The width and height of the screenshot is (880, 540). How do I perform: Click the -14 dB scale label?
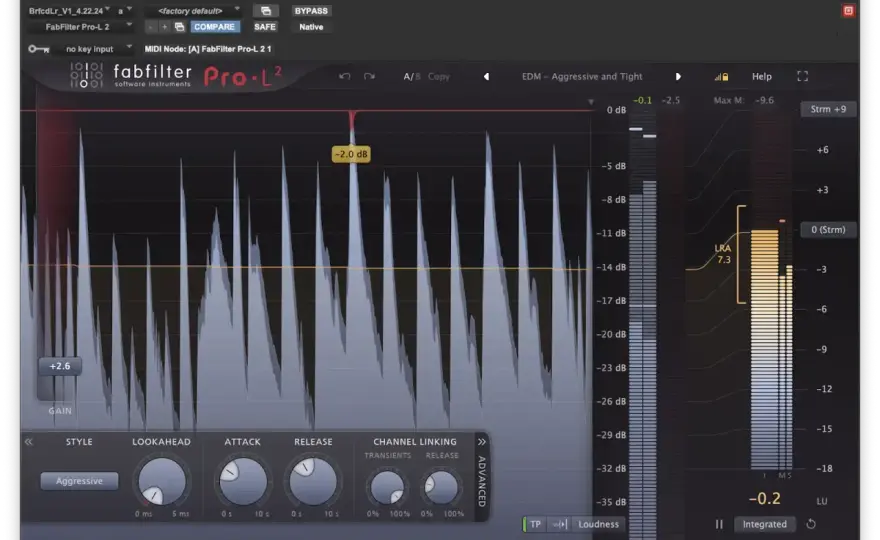(611, 267)
